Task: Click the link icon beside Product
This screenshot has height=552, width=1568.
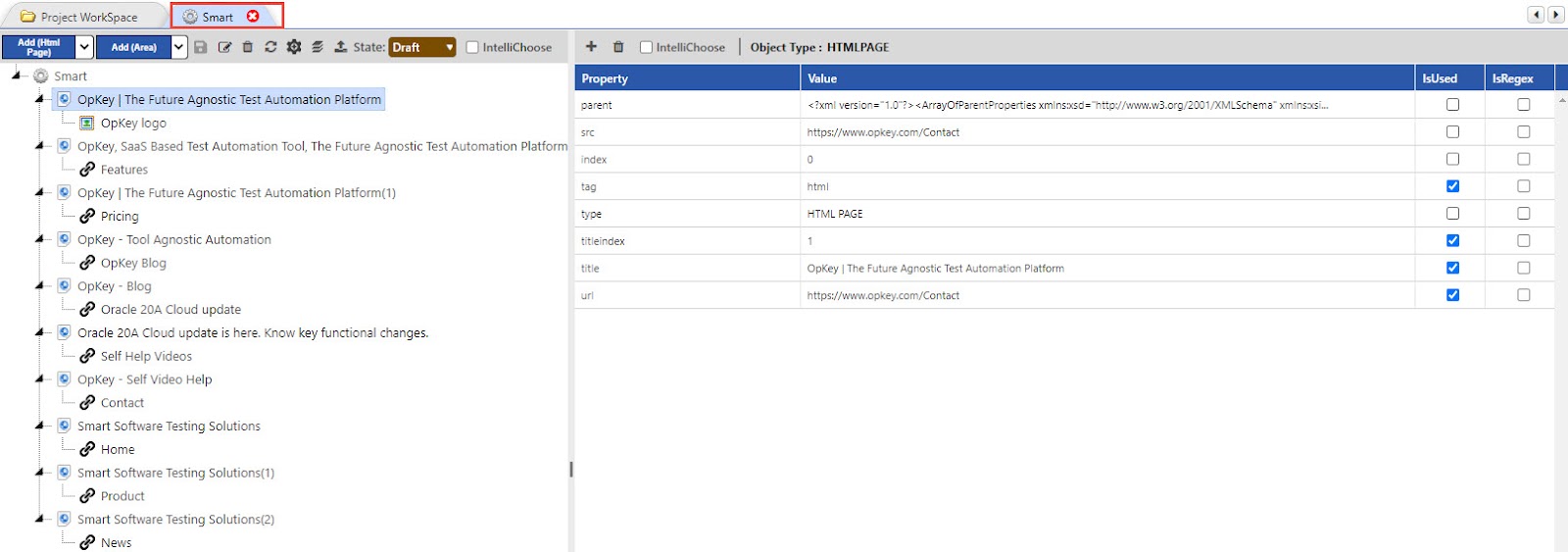Action: tap(87, 496)
